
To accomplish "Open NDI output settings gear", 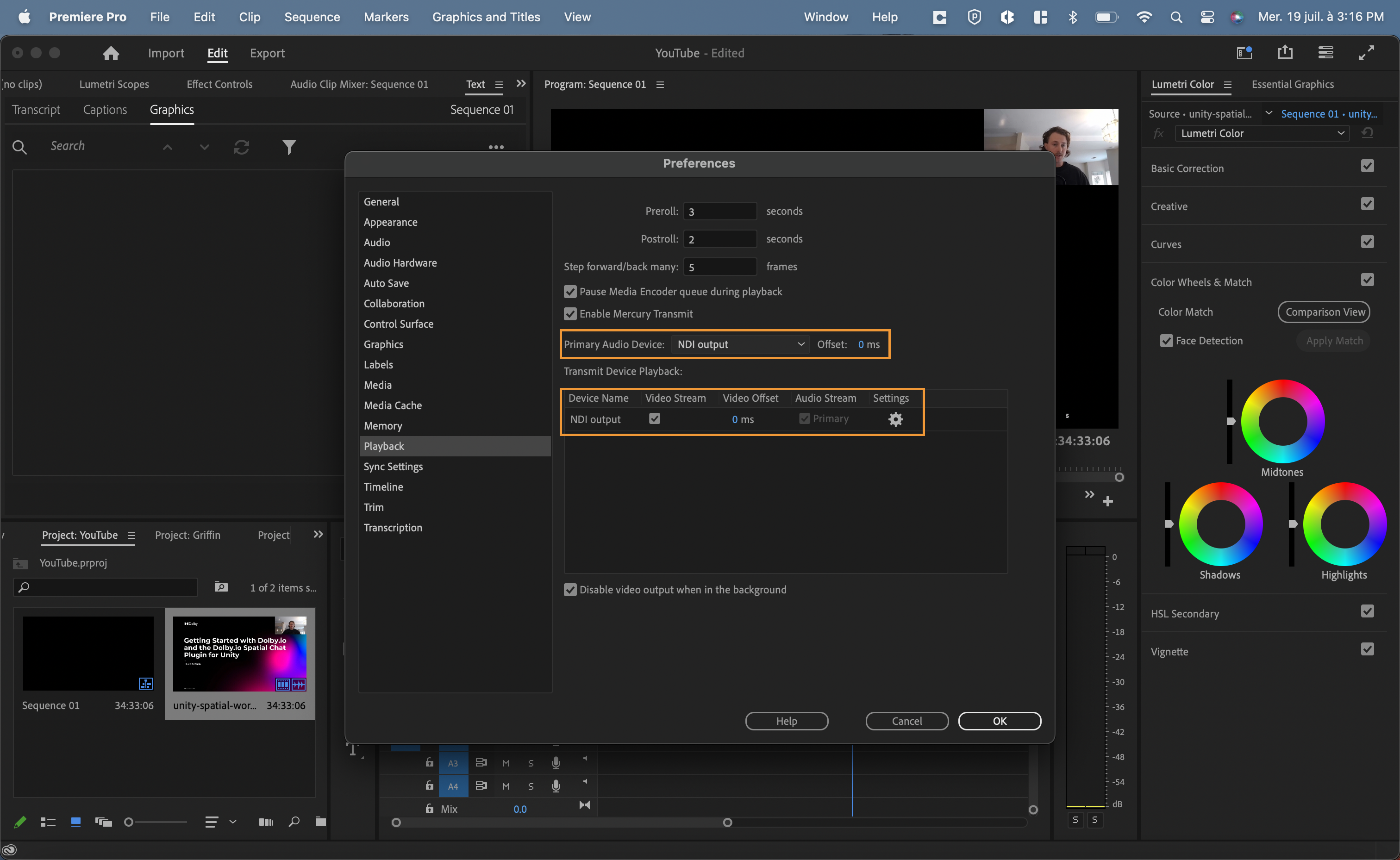I will click(x=895, y=419).
